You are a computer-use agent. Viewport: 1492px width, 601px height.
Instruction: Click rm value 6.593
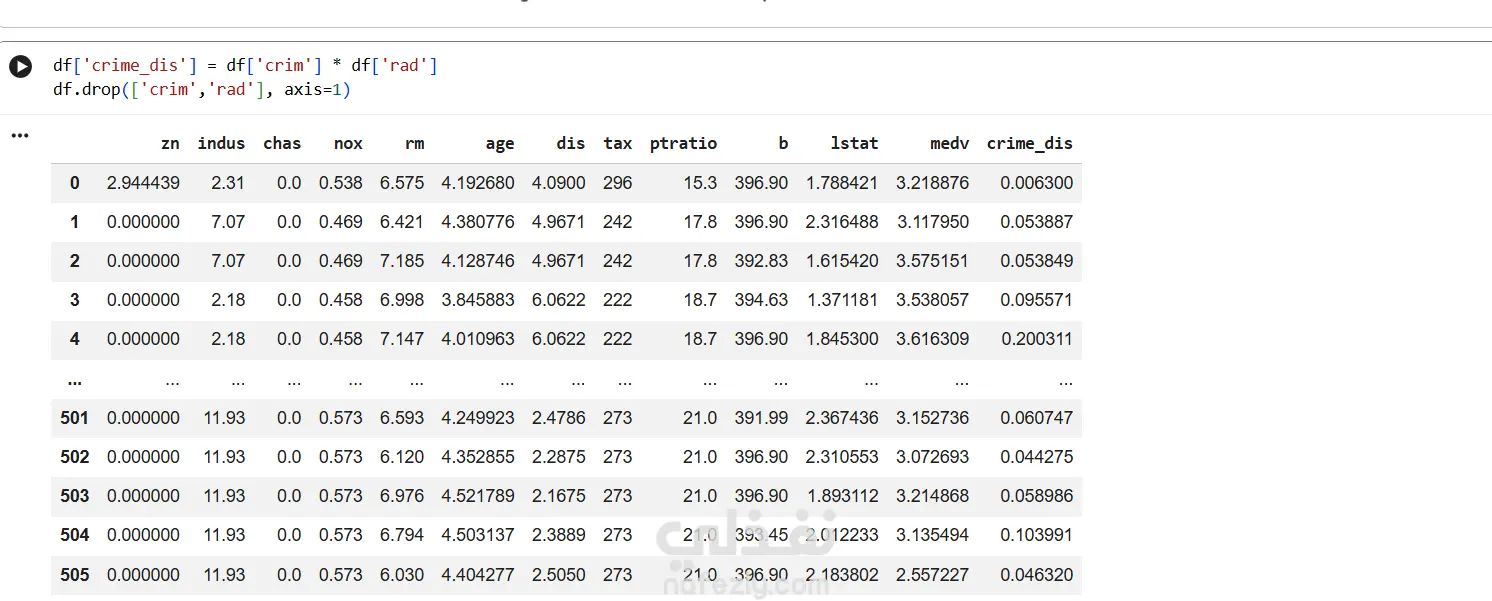tap(402, 418)
